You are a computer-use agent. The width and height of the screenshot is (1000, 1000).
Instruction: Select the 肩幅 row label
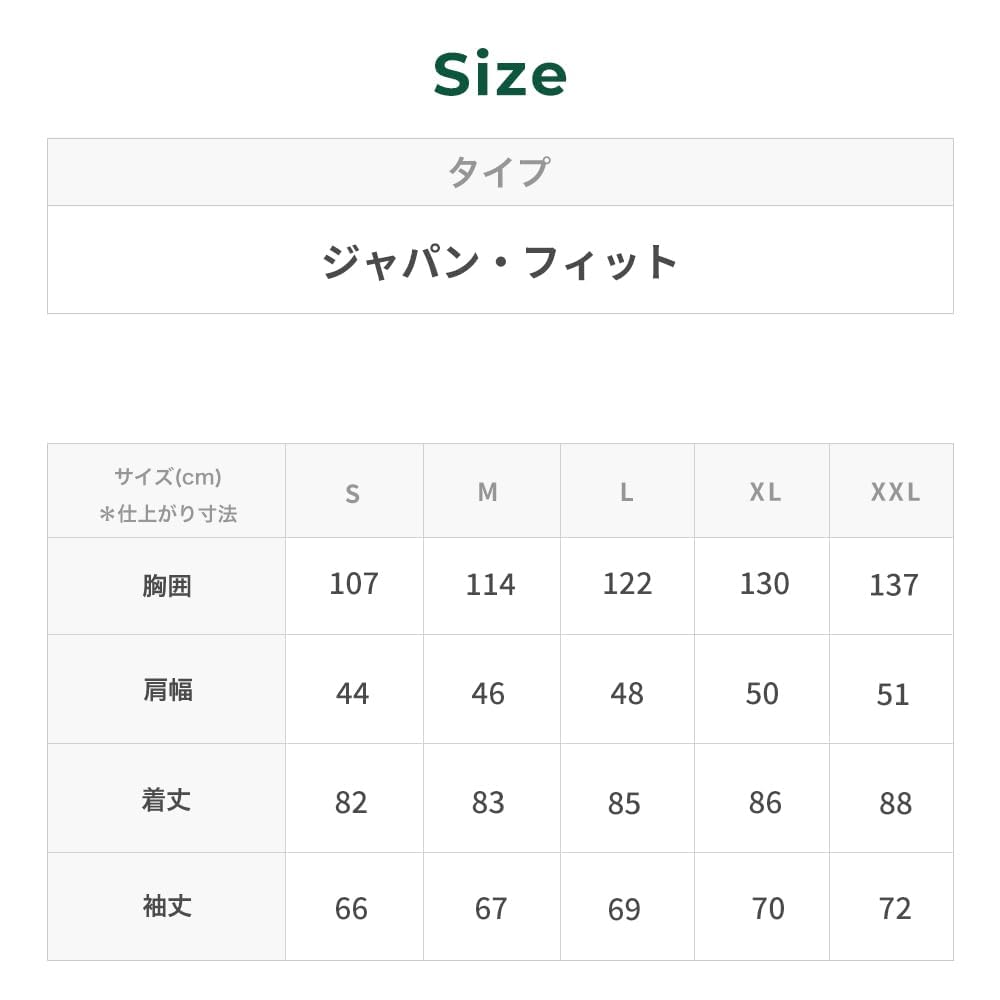pyautogui.click(x=167, y=690)
